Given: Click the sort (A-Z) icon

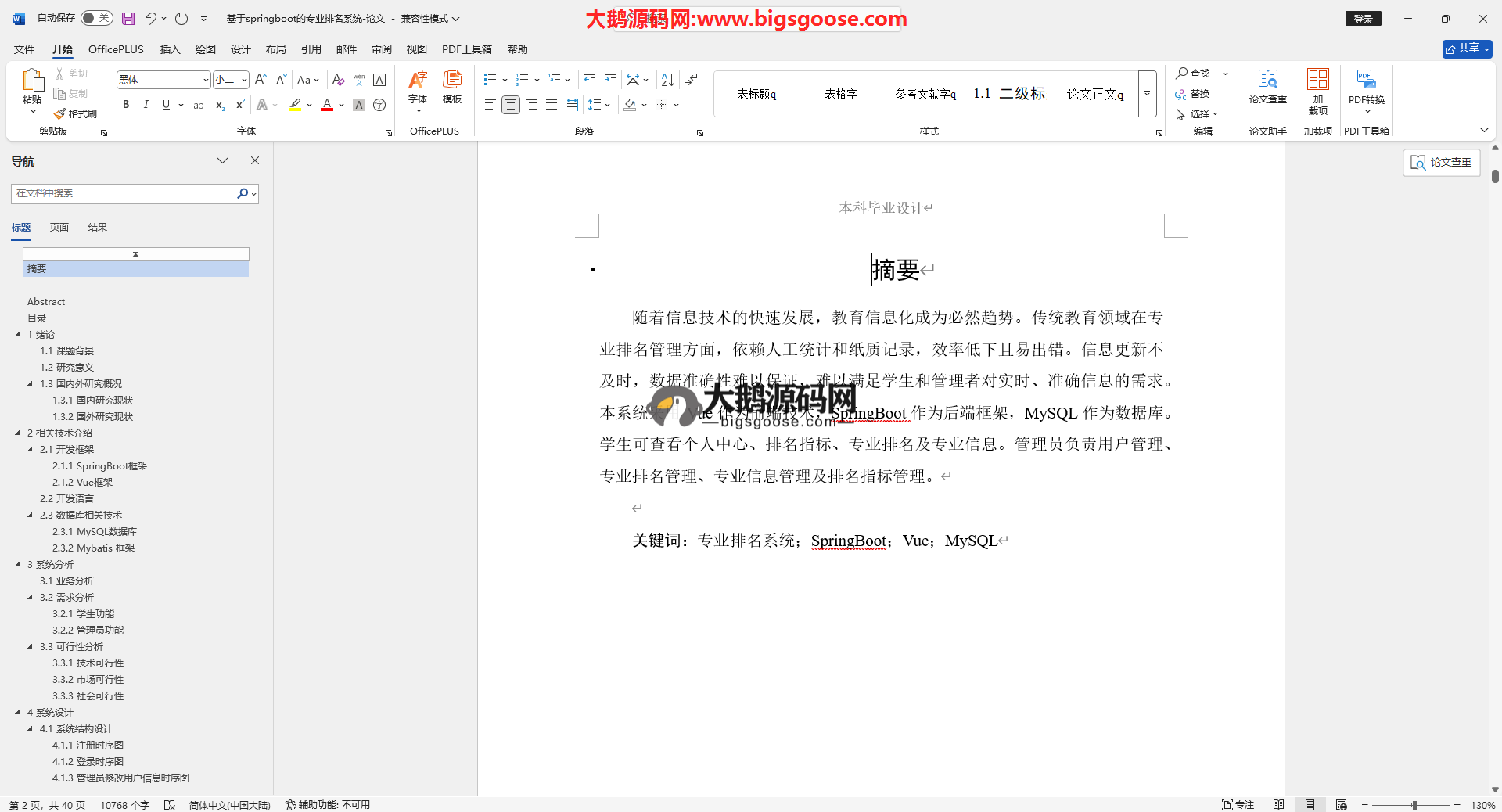Looking at the screenshot, I should (667, 80).
